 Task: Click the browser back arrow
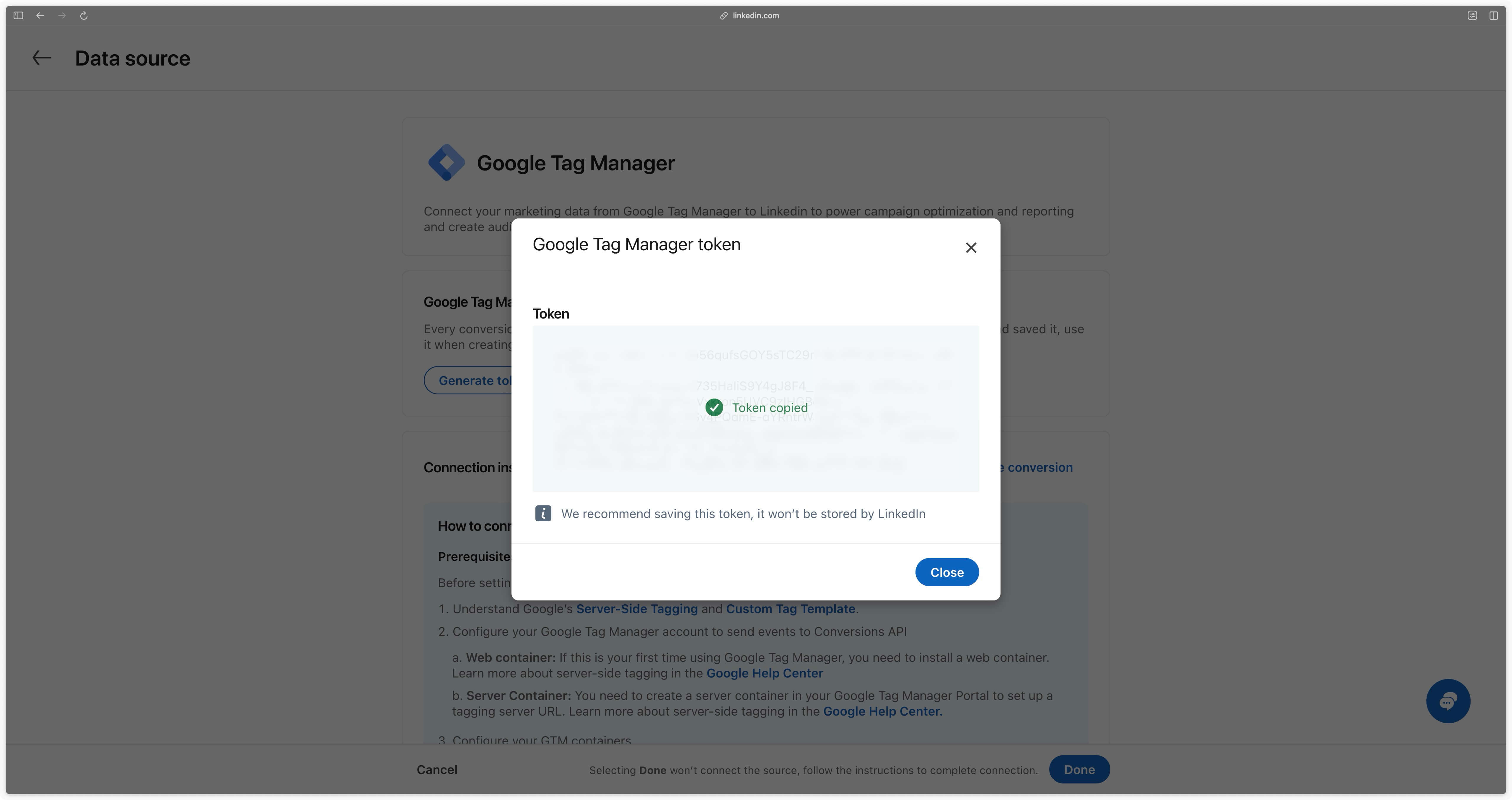click(x=40, y=16)
